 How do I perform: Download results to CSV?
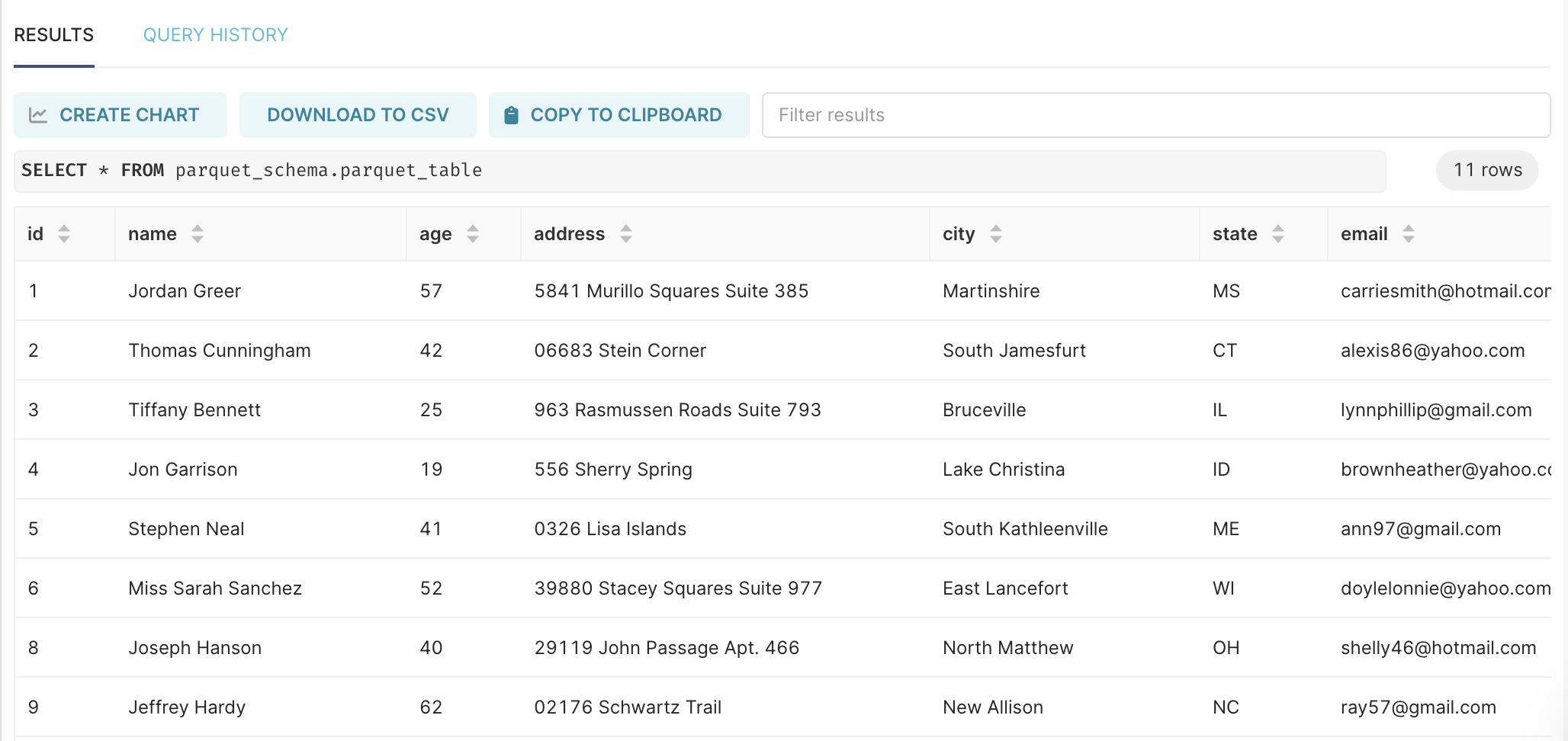(358, 115)
